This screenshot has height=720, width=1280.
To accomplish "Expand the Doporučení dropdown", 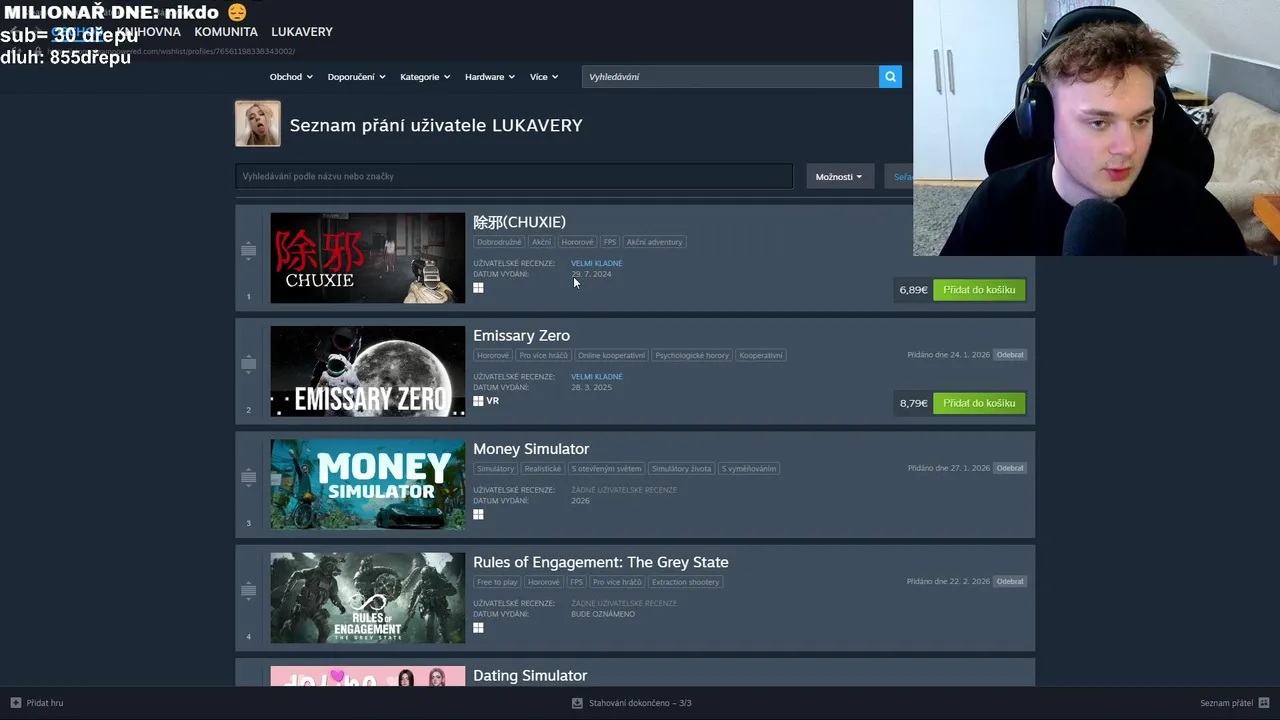I will pyautogui.click(x=356, y=77).
